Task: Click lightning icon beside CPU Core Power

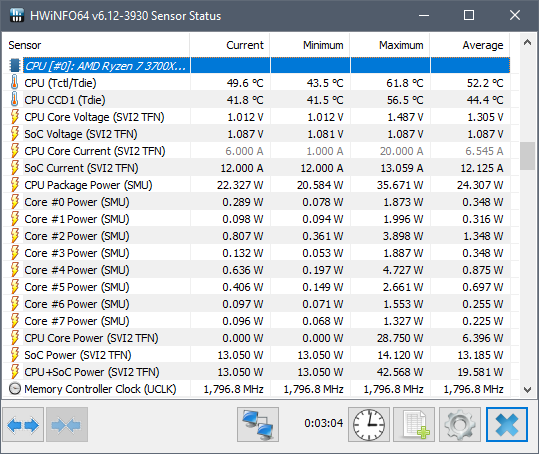Action: (14, 338)
